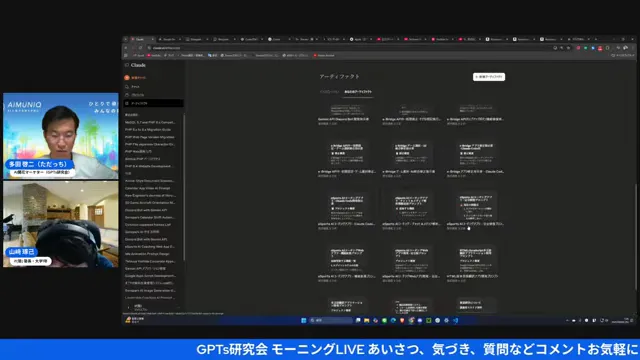
Task: Open the e-Bridge app fix Claude Code artifact
Action: coord(476,159)
